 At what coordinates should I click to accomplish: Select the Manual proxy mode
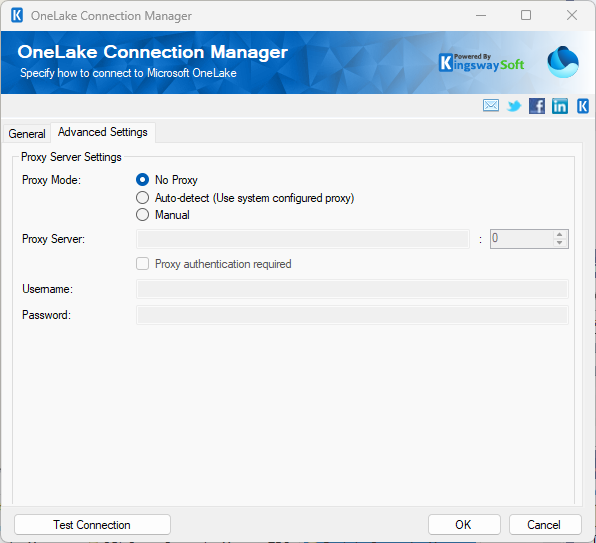pyautogui.click(x=143, y=215)
